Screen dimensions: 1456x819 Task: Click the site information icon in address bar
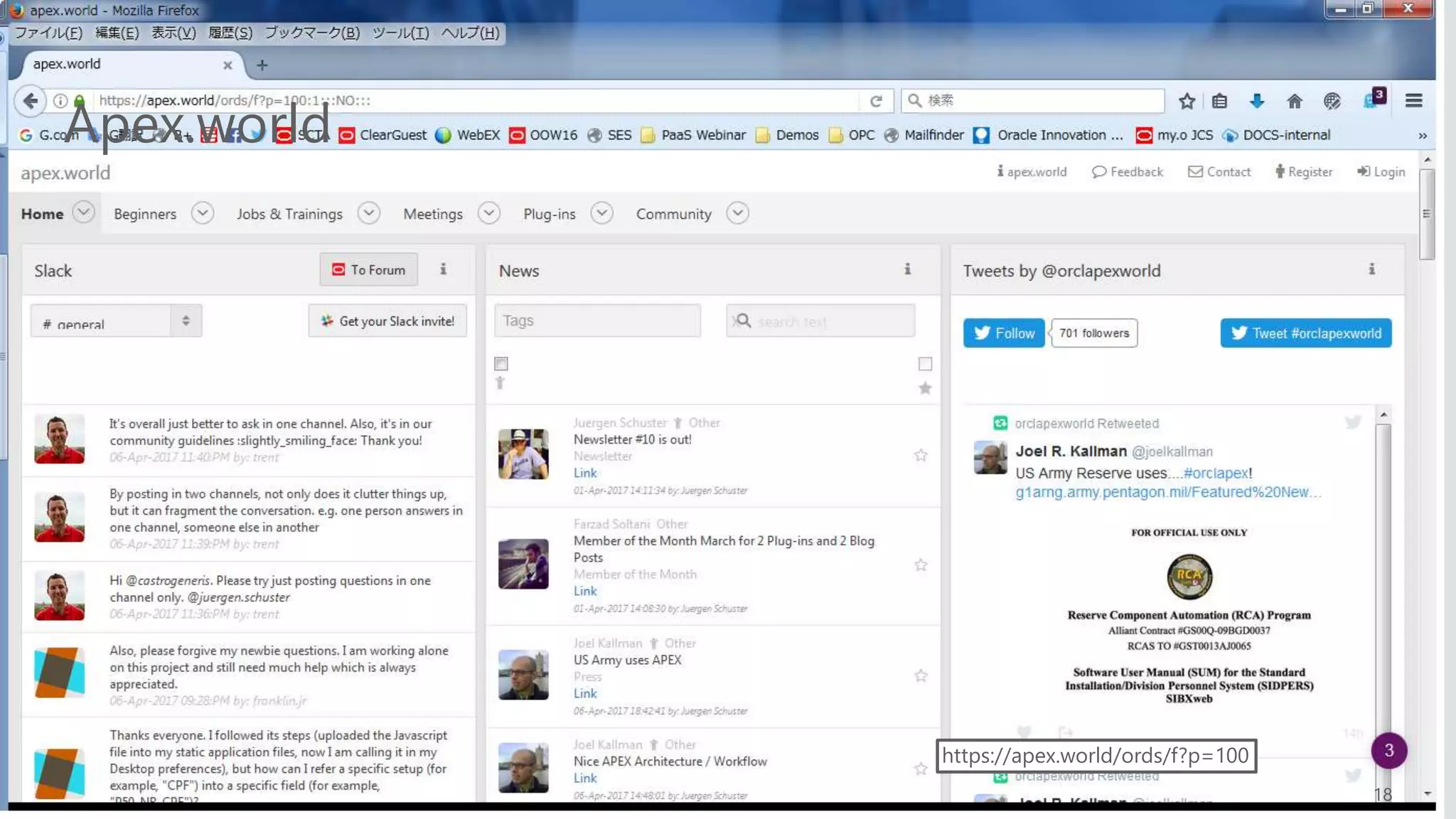(x=60, y=101)
